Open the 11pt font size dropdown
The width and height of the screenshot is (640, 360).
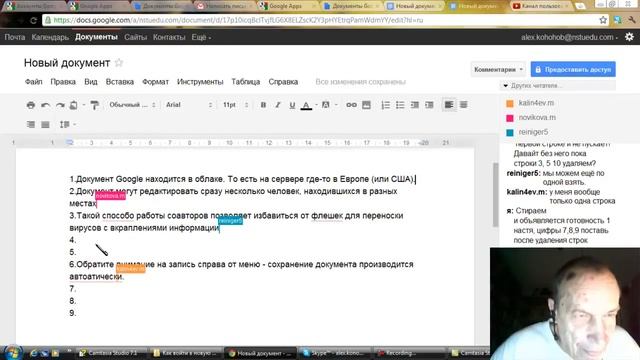tap(236, 105)
